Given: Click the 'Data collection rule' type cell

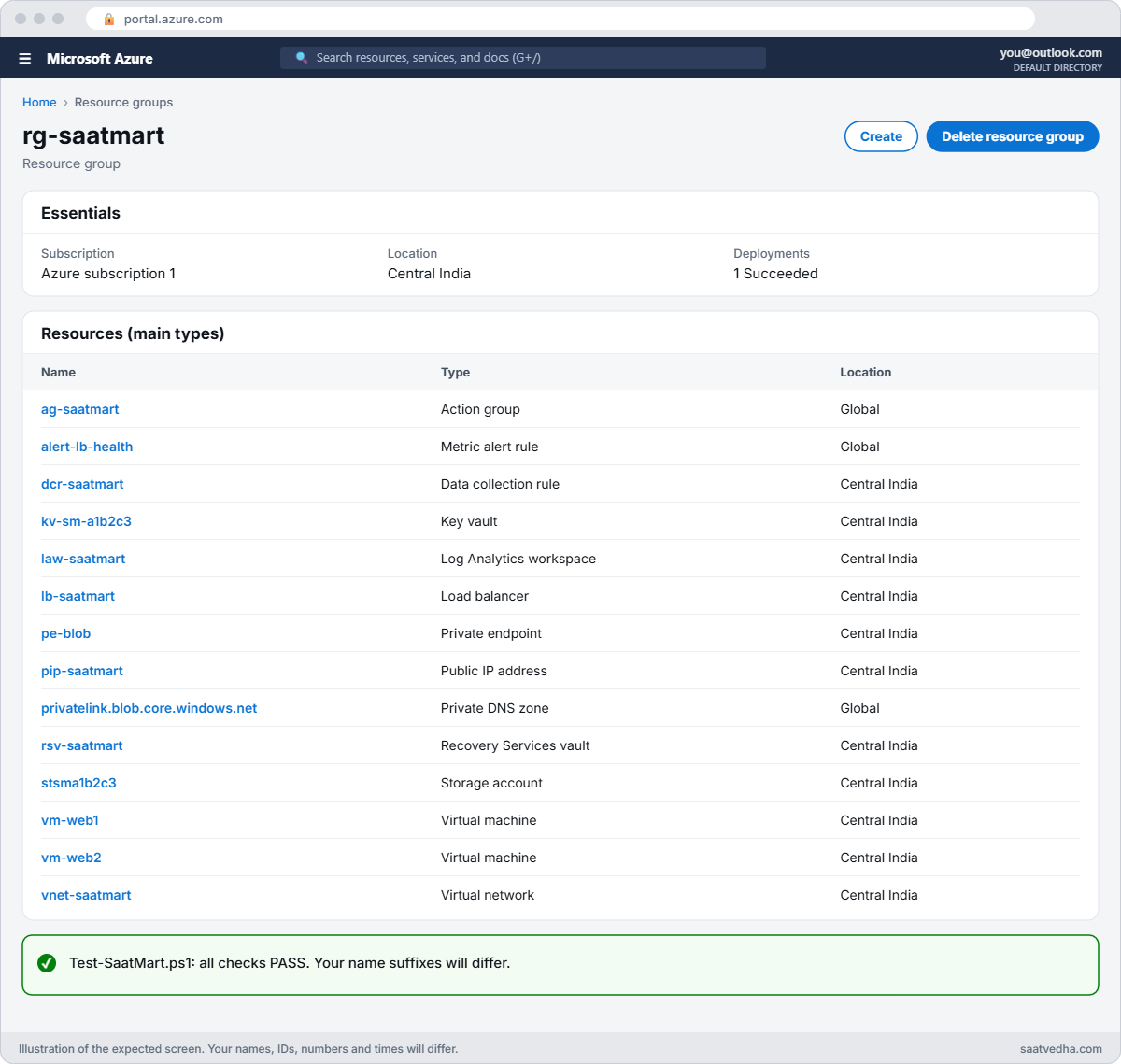Looking at the screenshot, I should pos(500,484).
